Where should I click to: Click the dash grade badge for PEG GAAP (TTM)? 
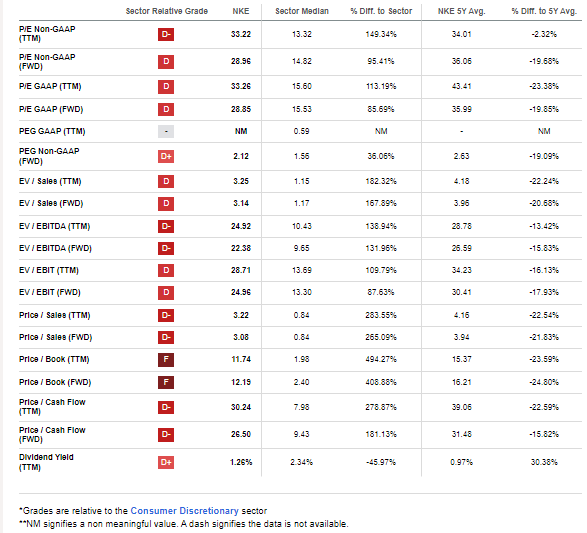[166, 131]
